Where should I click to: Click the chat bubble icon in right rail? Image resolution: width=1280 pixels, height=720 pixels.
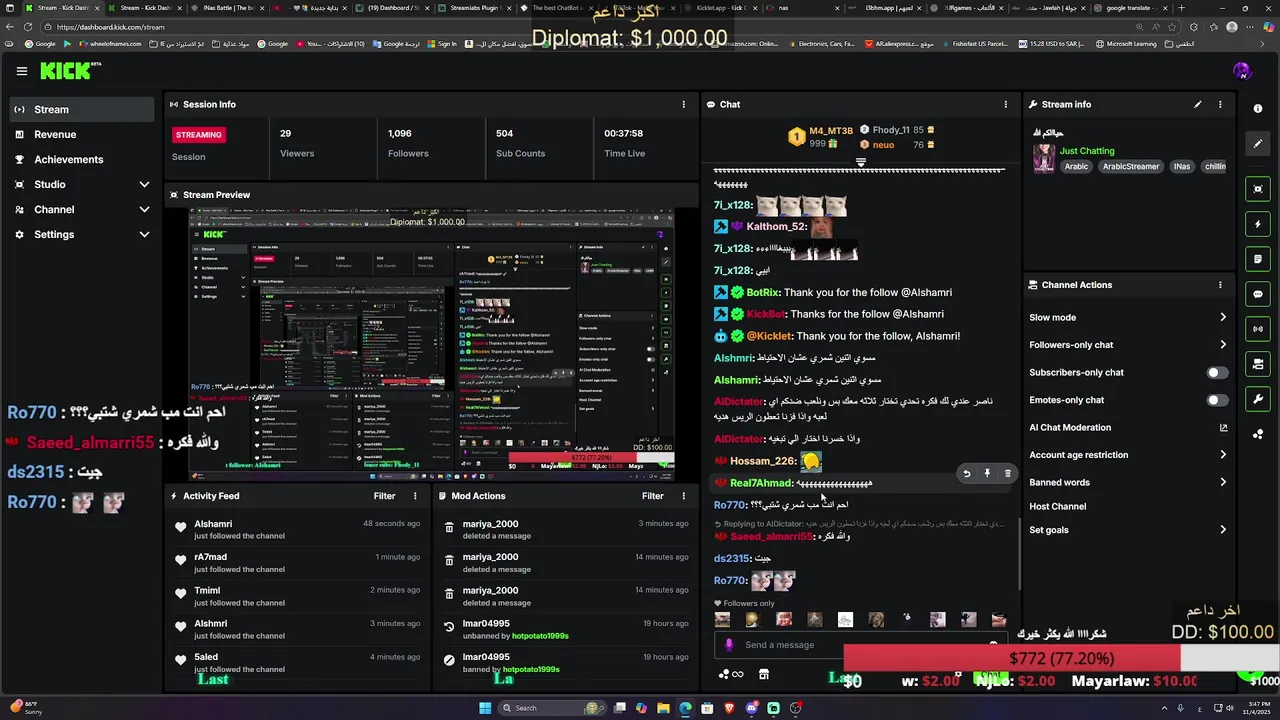[x=1258, y=294]
